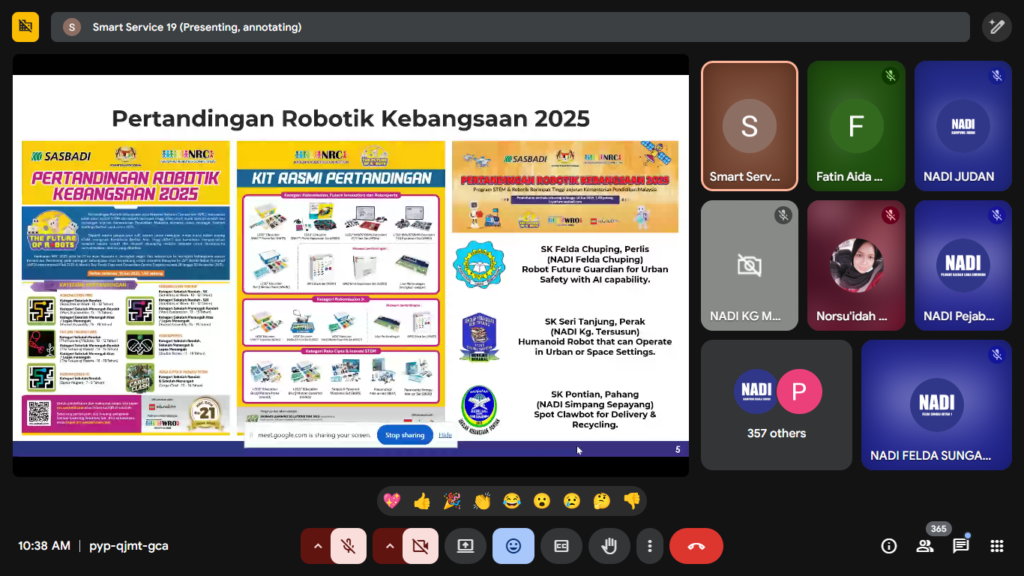Click the Hide link in sharing bar
1024x576 pixels.
[445, 435]
